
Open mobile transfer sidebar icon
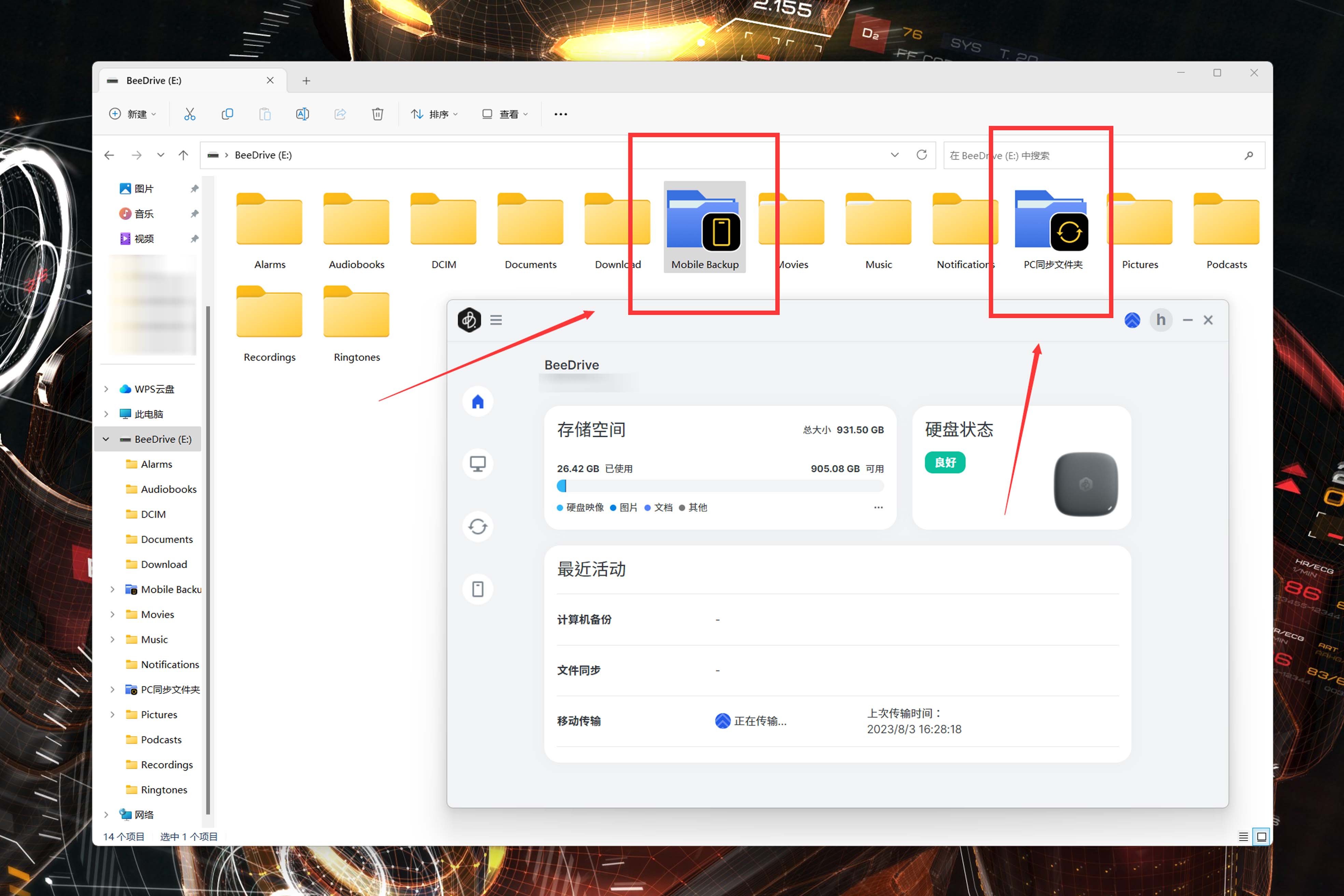478,589
